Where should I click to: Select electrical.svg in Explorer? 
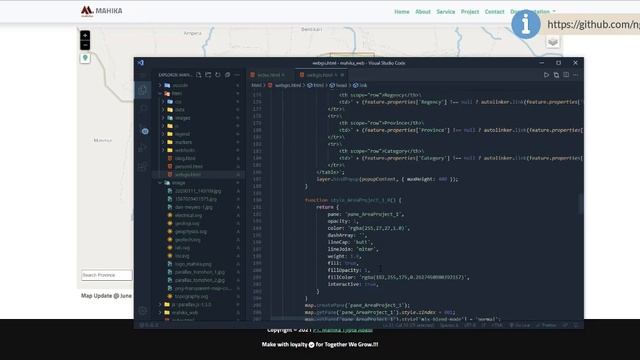pyautogui.click(x=188, y=215)
